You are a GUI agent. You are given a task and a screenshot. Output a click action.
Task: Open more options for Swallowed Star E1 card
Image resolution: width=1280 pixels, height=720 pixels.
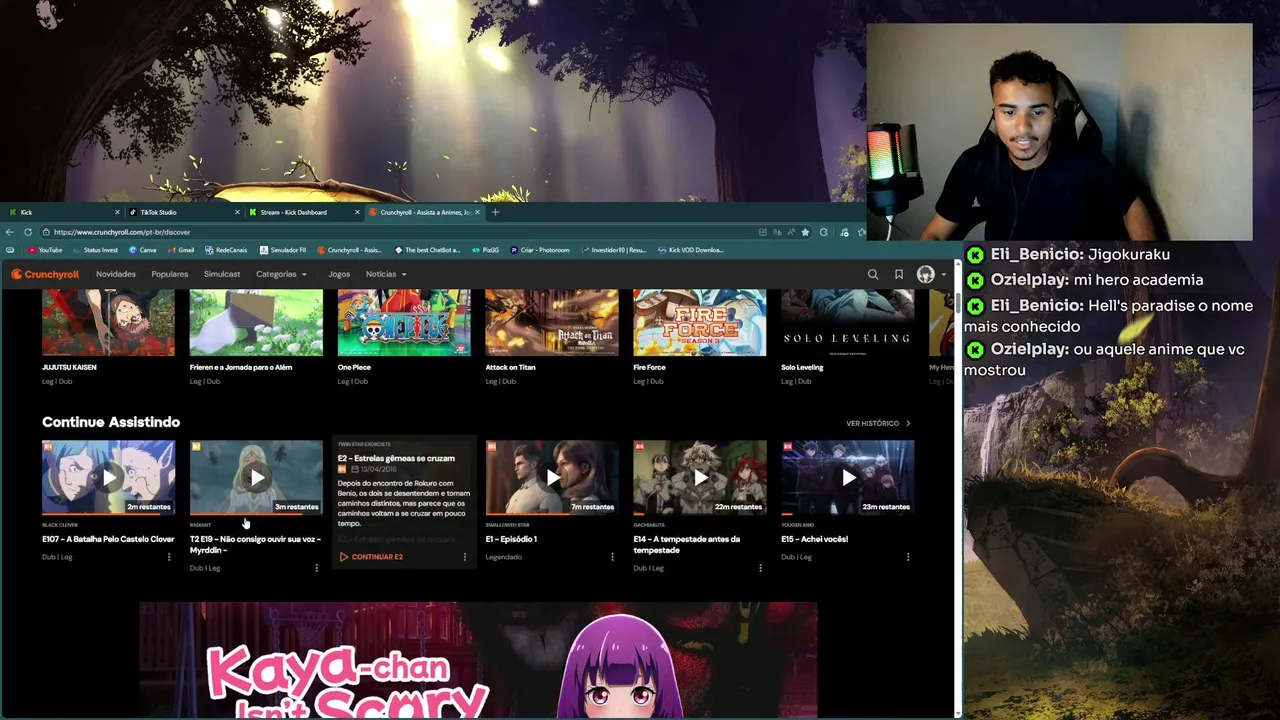tap(612, 557)
